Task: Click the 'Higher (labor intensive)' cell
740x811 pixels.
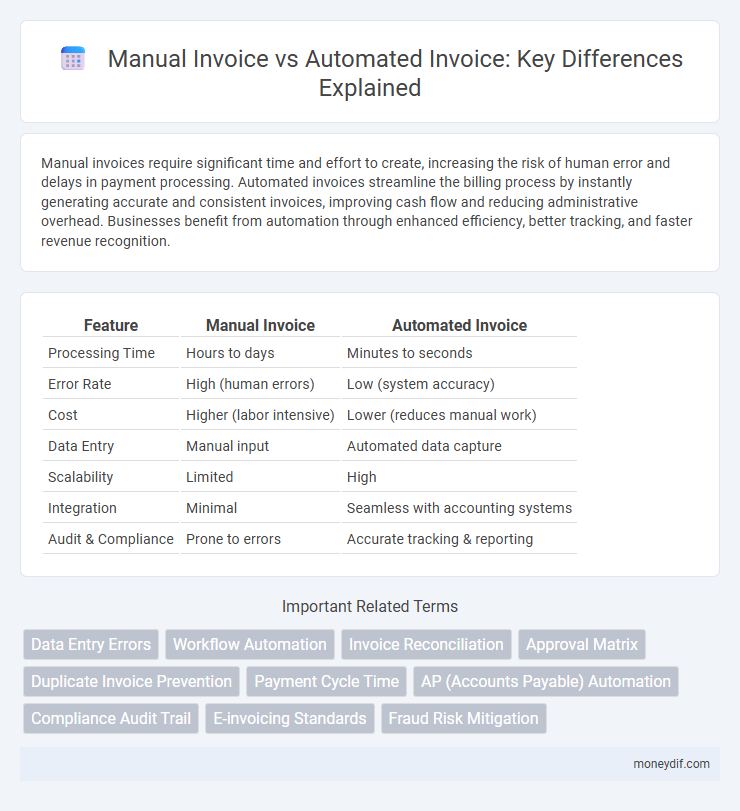Action: click(260, 415)
